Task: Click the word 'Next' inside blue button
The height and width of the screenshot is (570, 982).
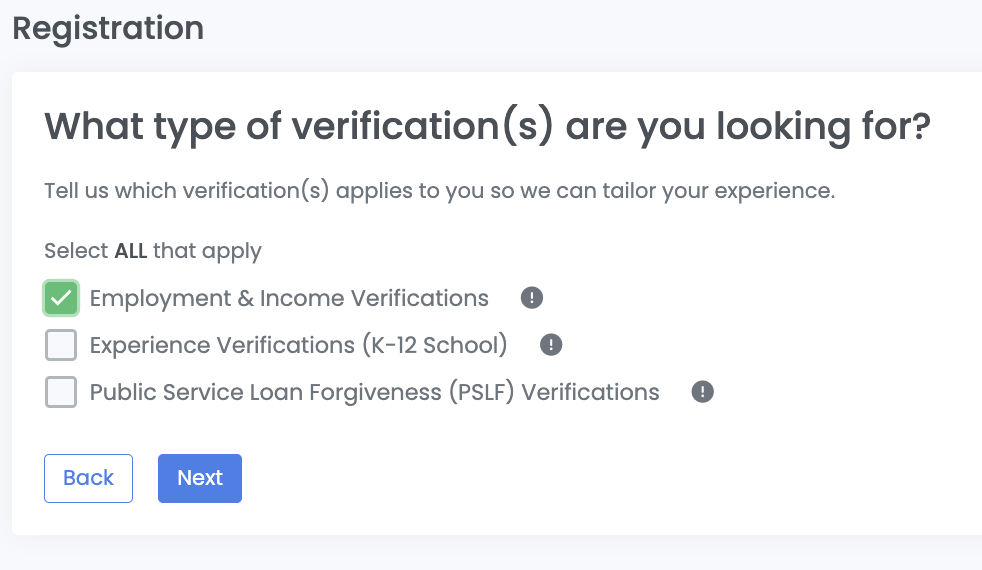Action: [x=200, y=478]
